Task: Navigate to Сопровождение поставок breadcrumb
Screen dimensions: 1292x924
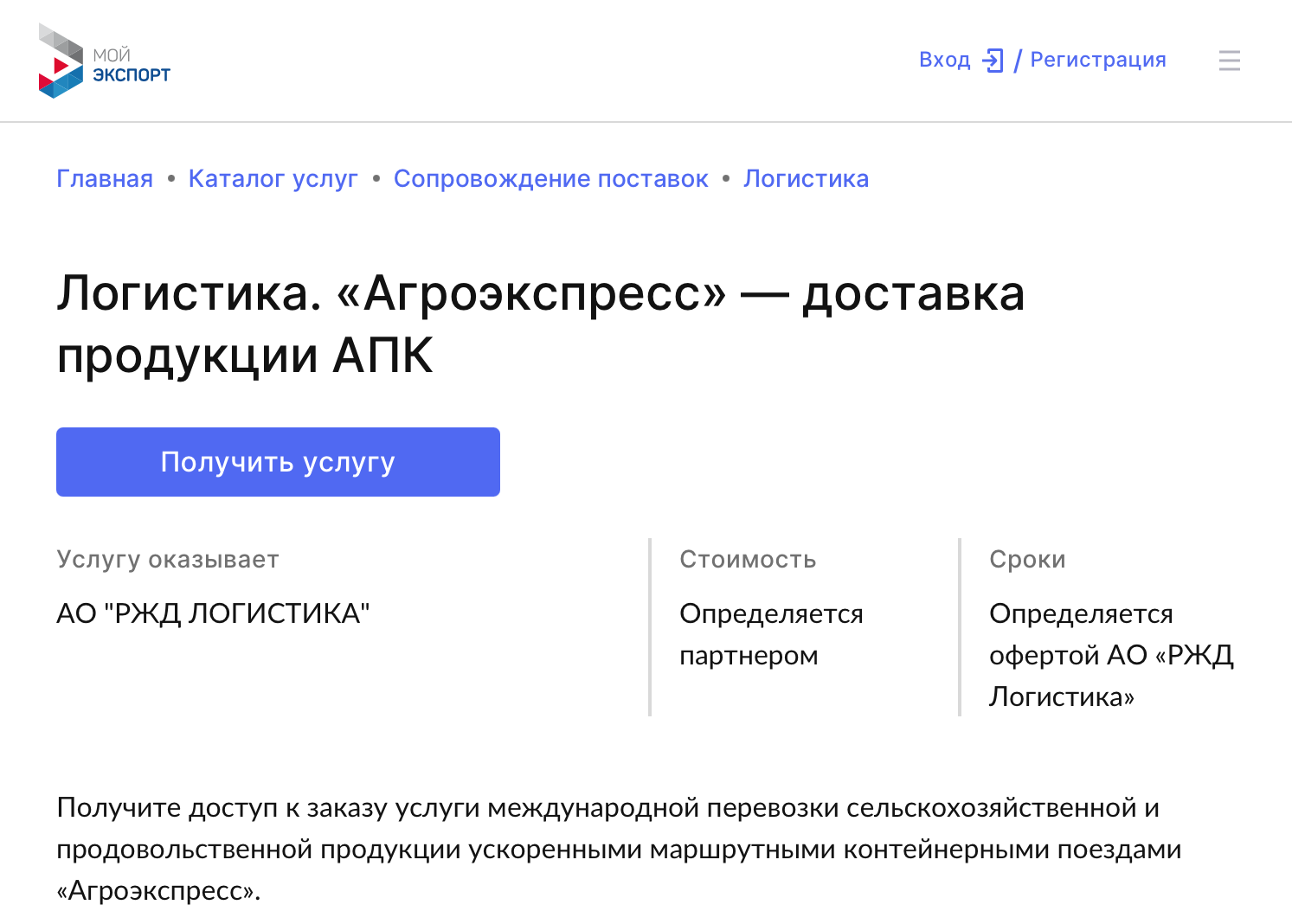Action: (x=550, y=178)
